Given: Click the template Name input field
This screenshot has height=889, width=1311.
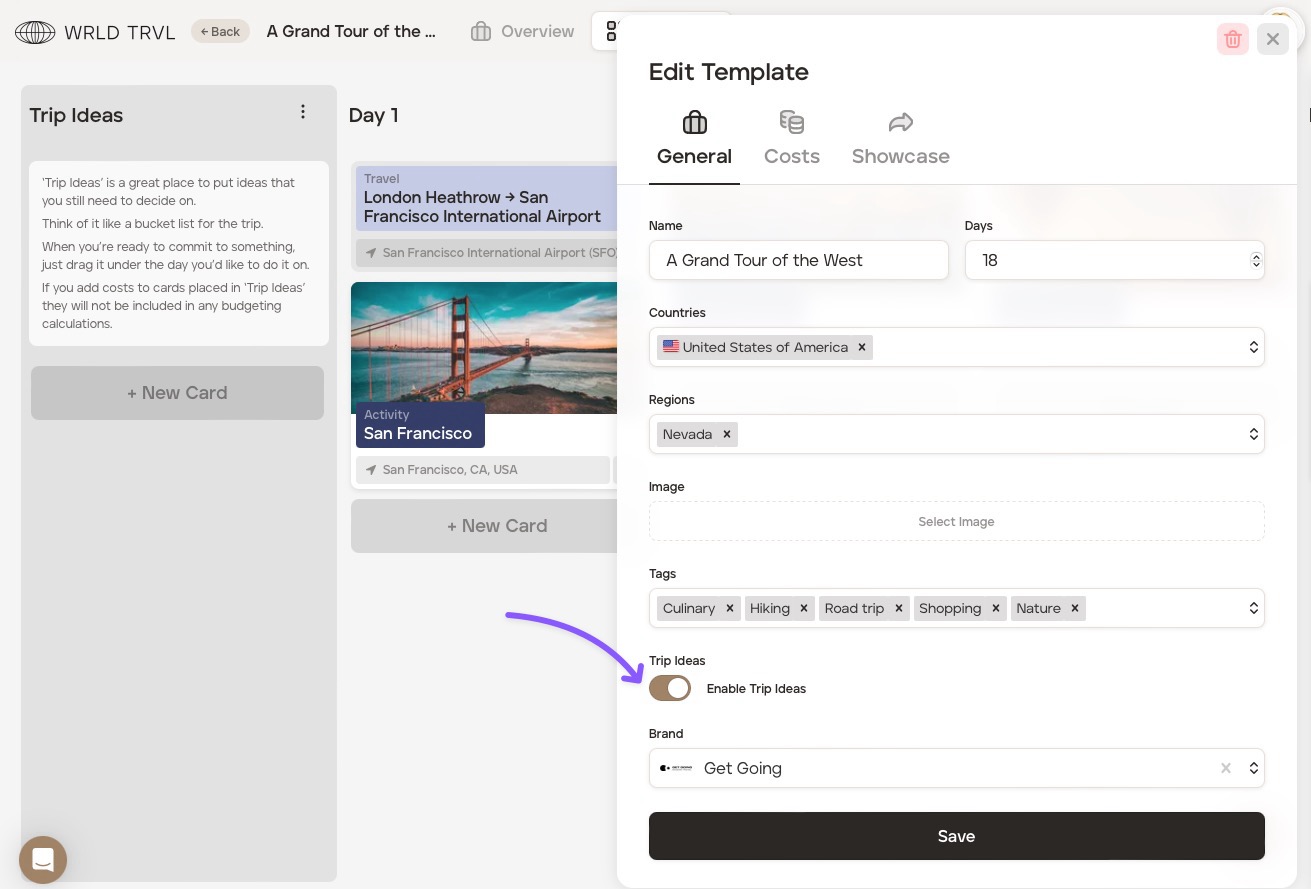Looking at the screenshot, I should pos(798,260).
